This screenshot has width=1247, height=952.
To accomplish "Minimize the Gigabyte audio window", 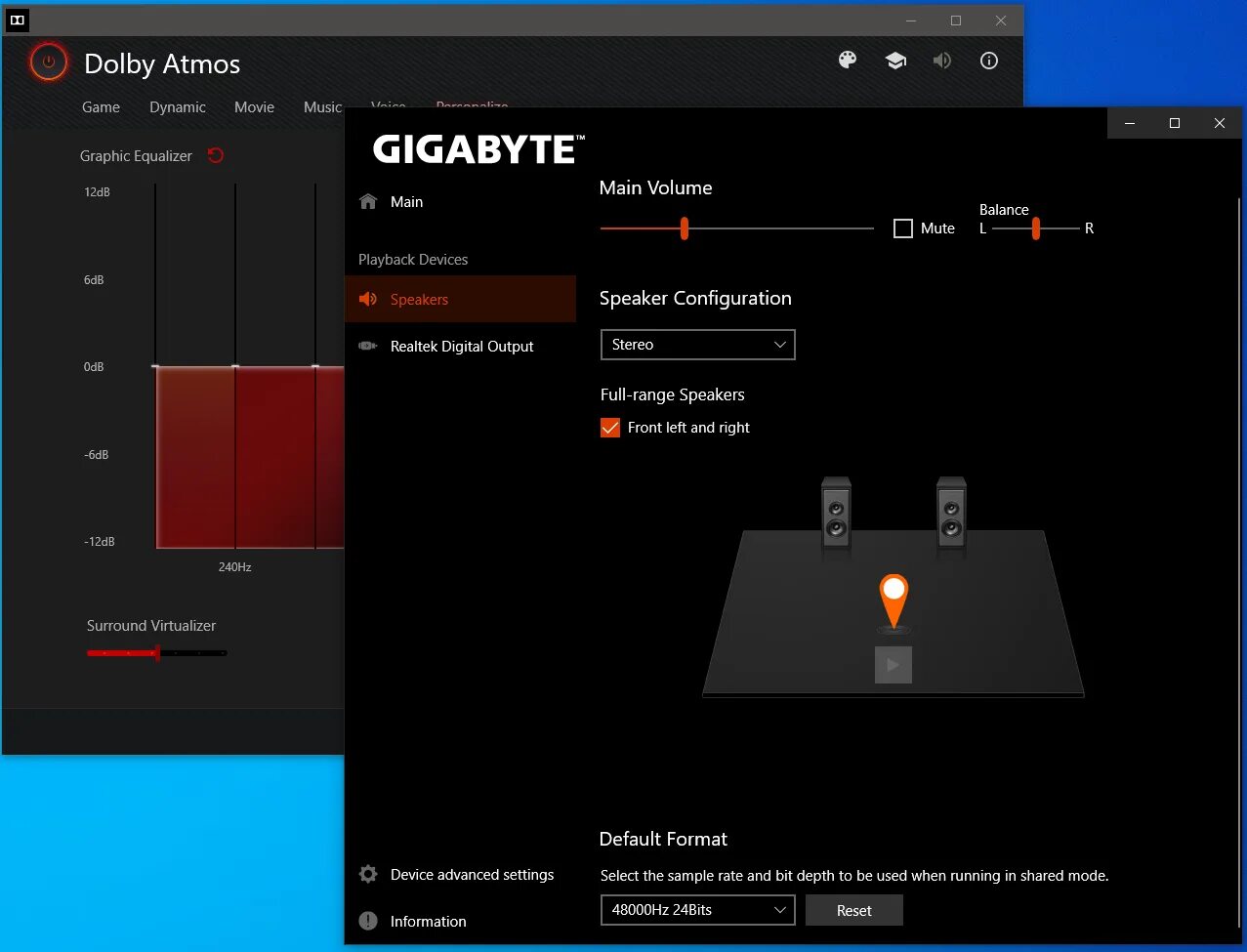I will (1130, 123).
